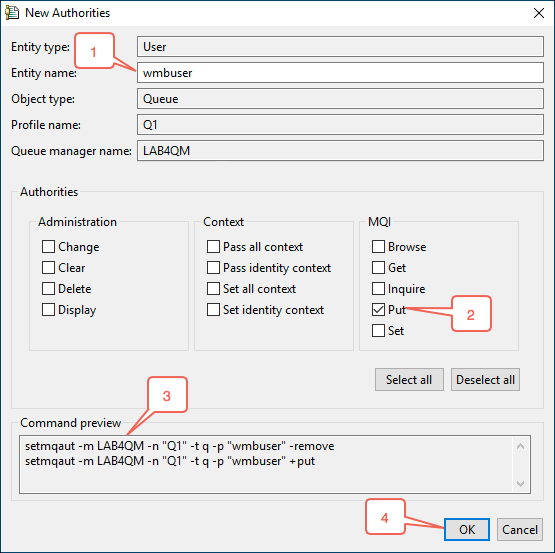The height and width of the screenshot is (553, 555).
Task: Click the setmqaut +put command line
Action: pos(170,461)
